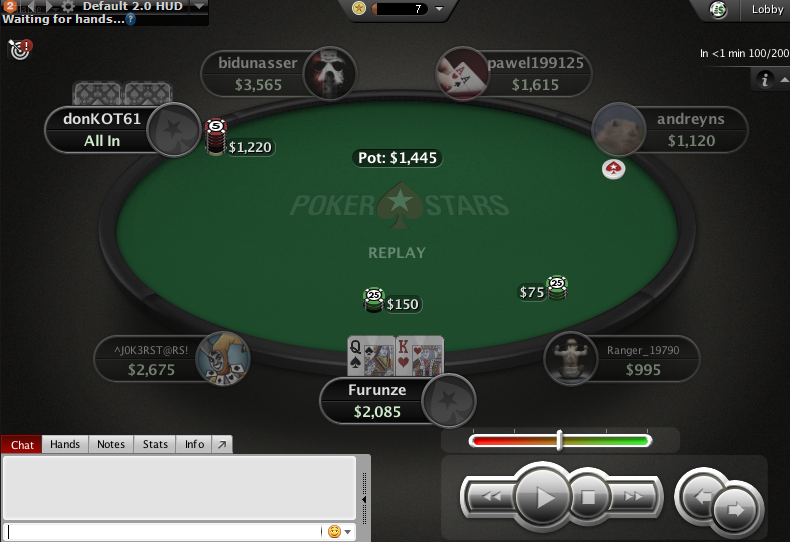Click the help question mark after Waiting for hands
This screenshot has width=790, height=542.
pyautogui.click(x=130, y=19)
